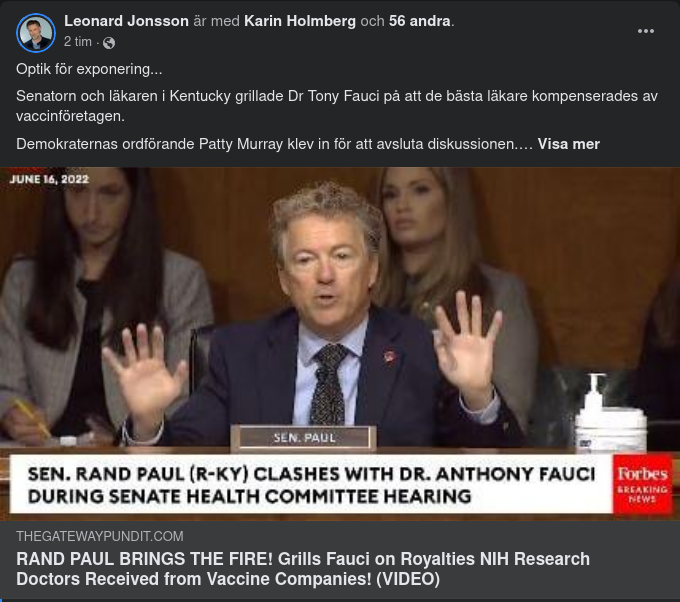The image size is (680, 602).
Task: Open Leonard Jonsson profile name link
Action: (x=126, y=21)
